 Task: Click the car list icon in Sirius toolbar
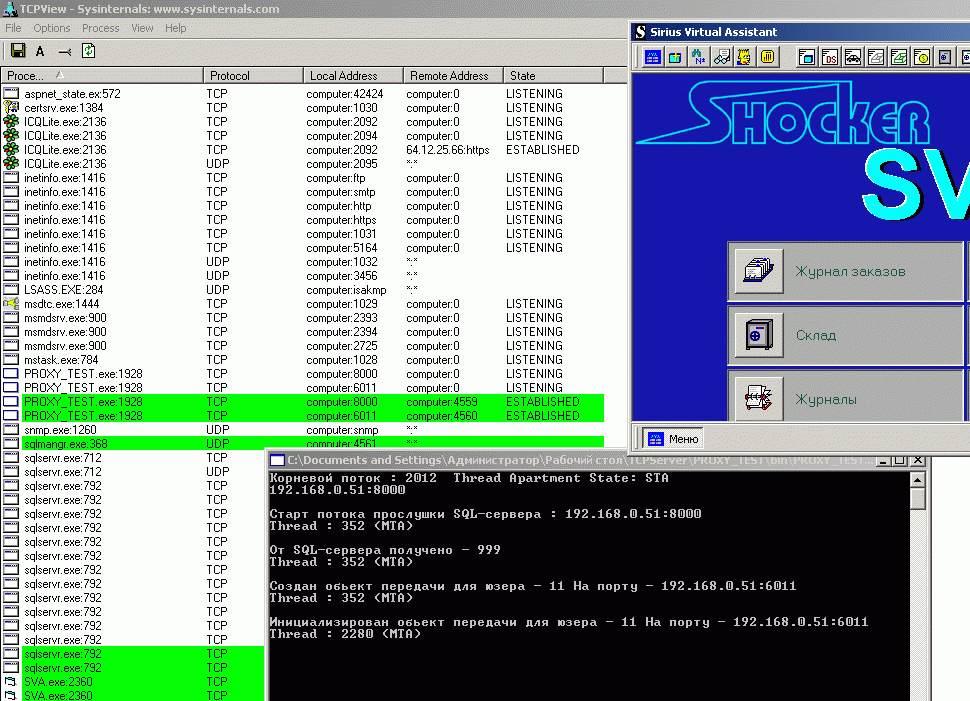pos(852,58)
